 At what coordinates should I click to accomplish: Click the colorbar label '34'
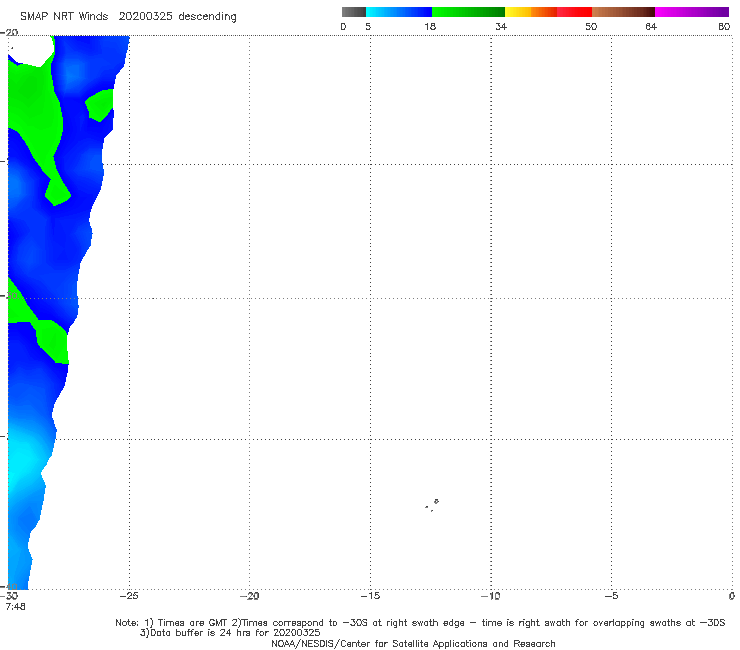point(501,27)
